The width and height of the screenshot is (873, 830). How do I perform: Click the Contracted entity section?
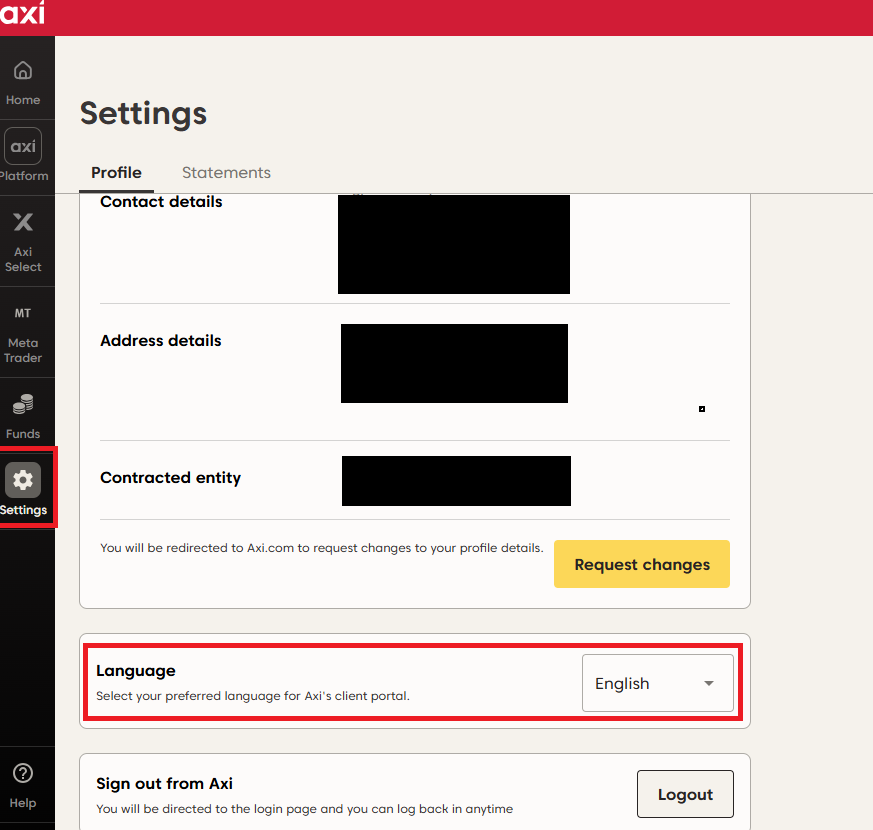click(x=170, y=478)
